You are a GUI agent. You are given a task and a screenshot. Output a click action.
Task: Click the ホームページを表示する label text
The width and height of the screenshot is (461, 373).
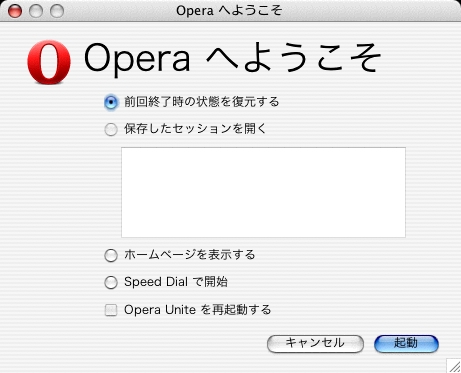190,255
